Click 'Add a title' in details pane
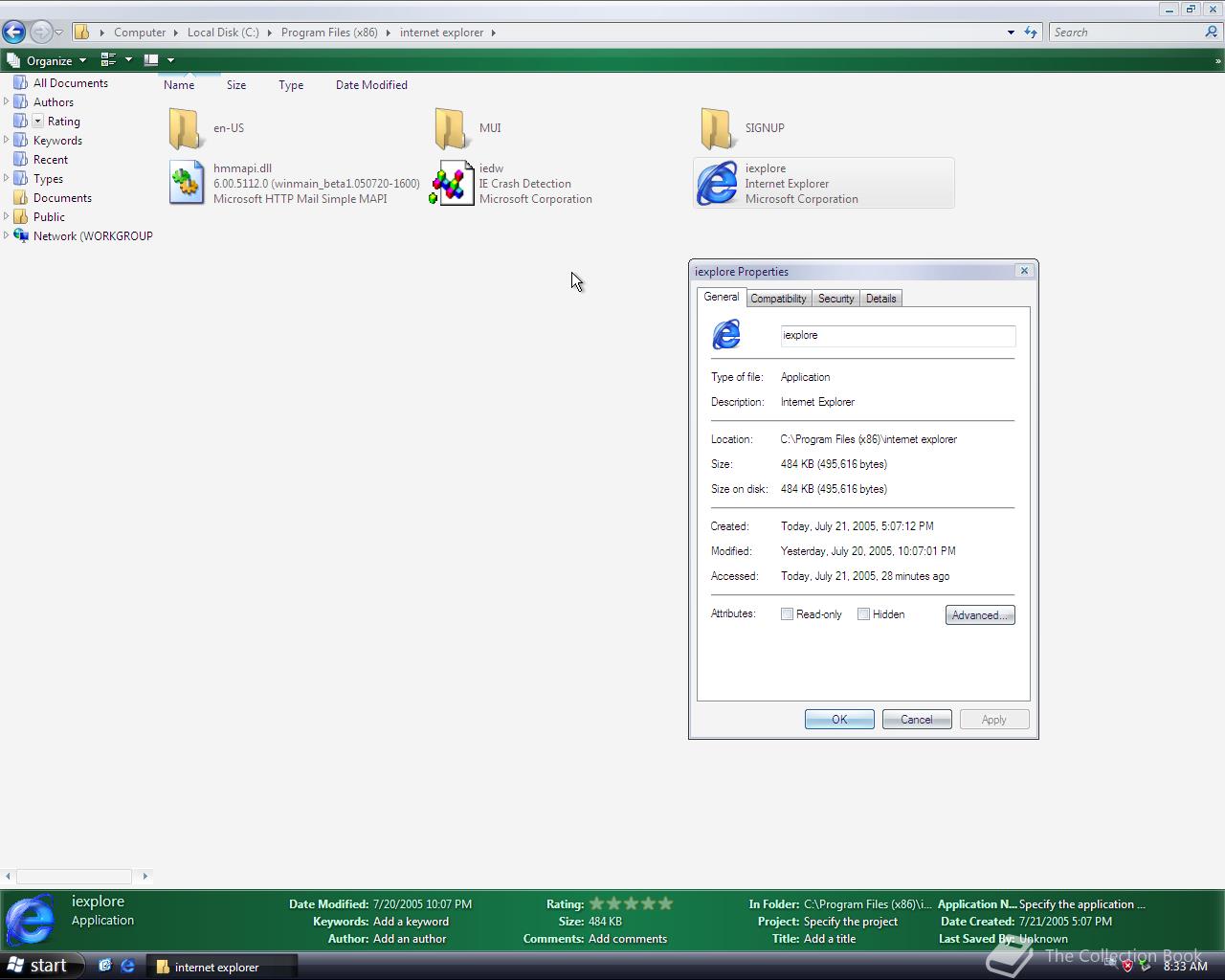 point(830,939)
